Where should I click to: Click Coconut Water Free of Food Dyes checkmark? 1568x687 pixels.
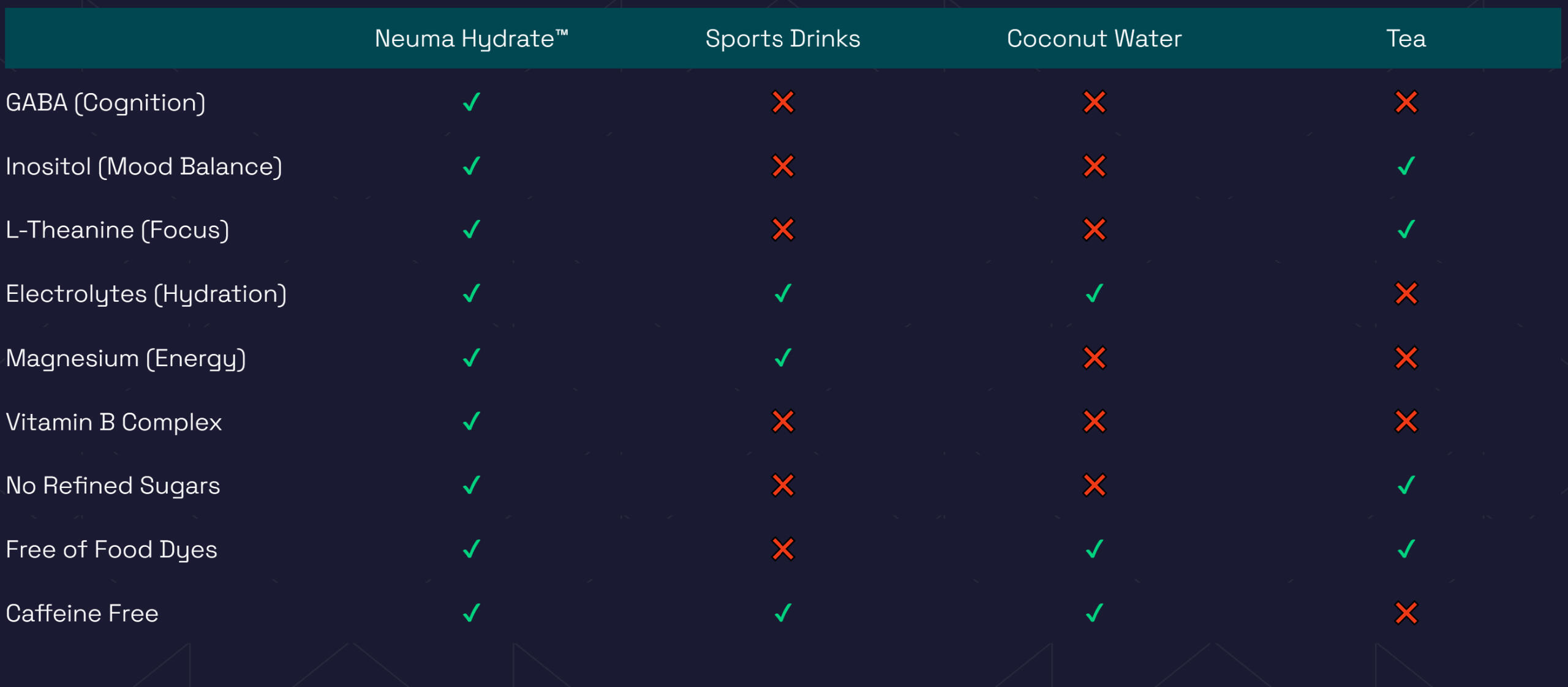coord(1094,549)
